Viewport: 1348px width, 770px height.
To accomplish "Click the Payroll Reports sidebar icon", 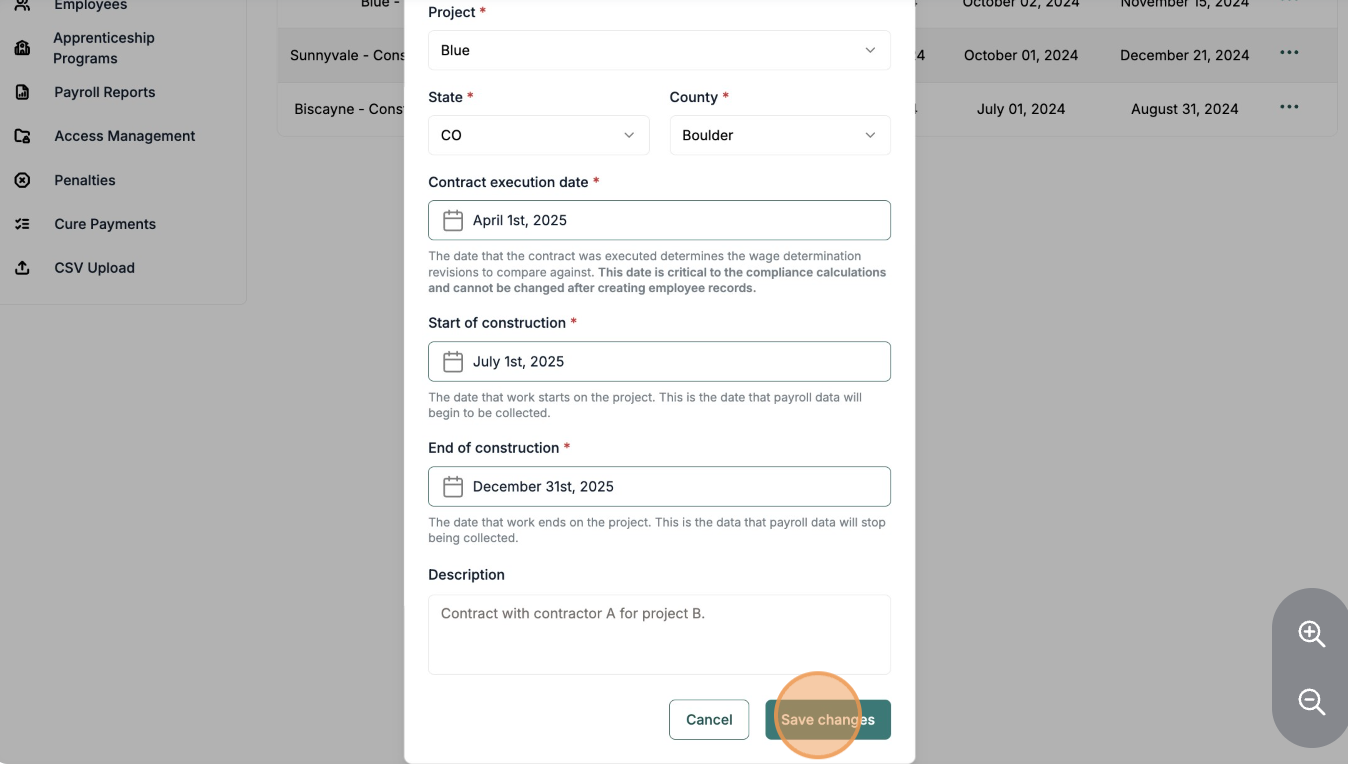I will point(22,92).
